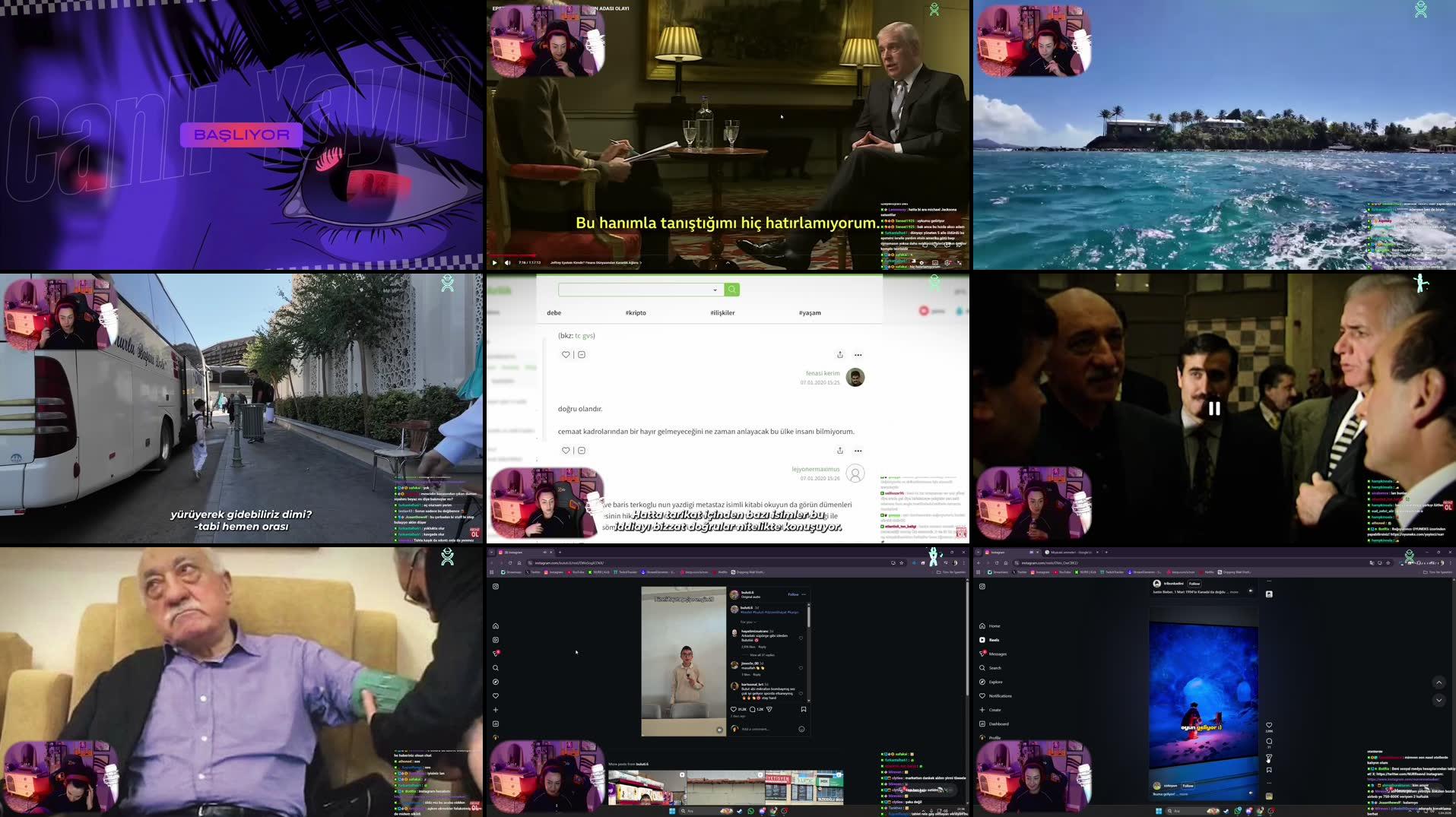Open Dashboard in bottom-right Instagram sidebar
The width and height of the screenshot is (1456, 817).
[x=994, y=724]
